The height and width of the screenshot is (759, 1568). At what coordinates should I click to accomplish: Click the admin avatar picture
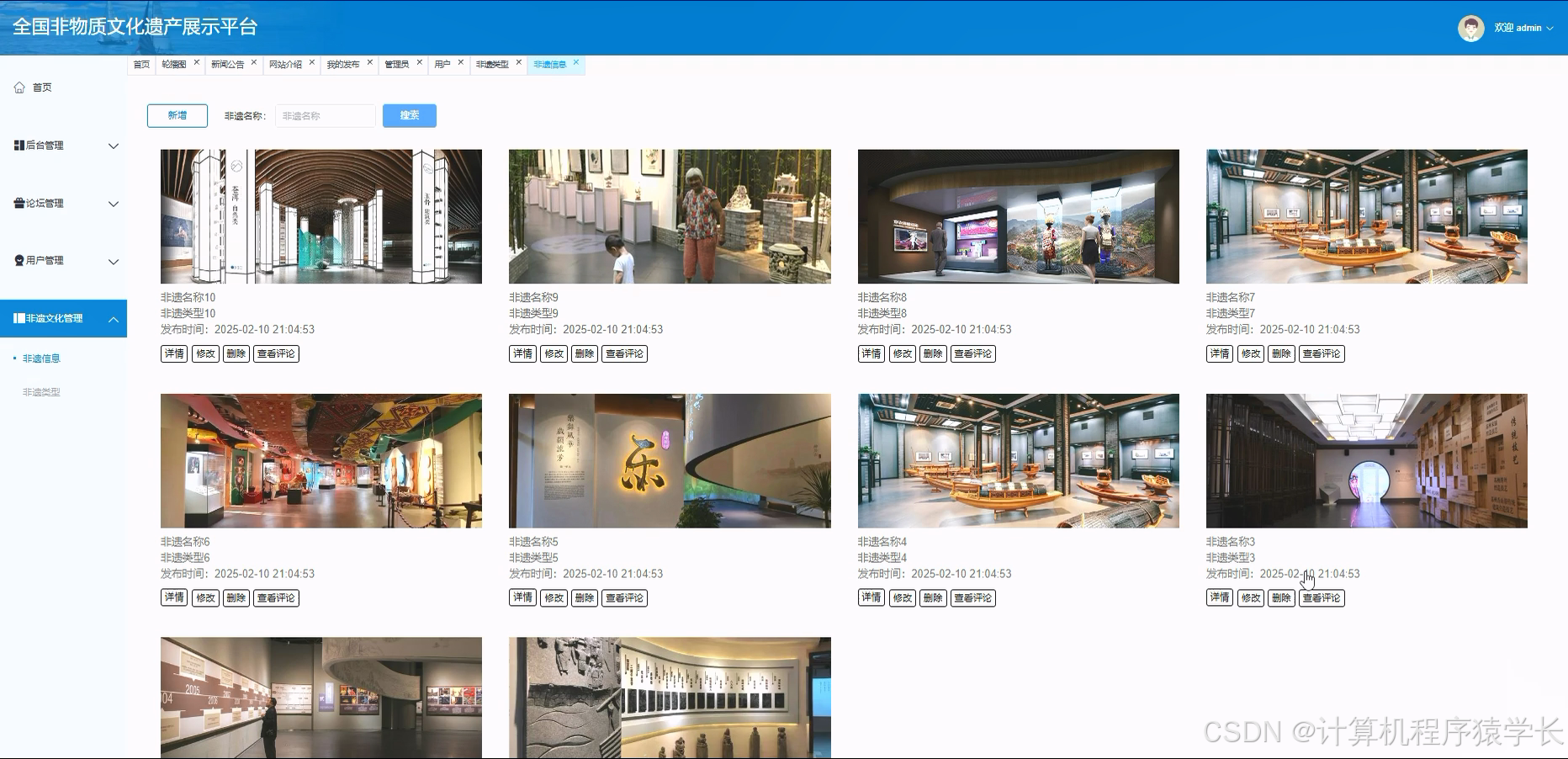1470,28
